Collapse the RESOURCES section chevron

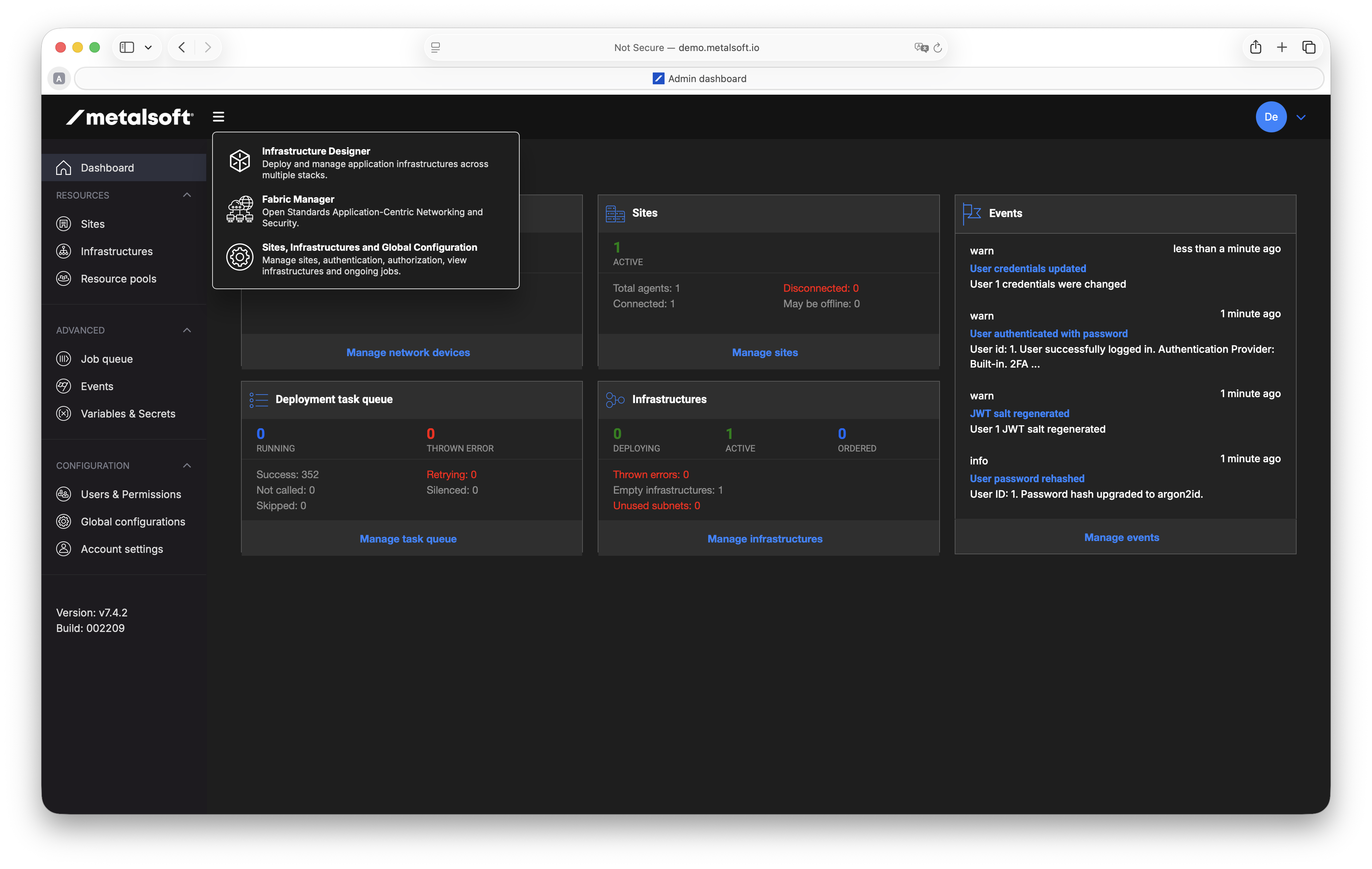pyautogui.click(x=187, y=195)
